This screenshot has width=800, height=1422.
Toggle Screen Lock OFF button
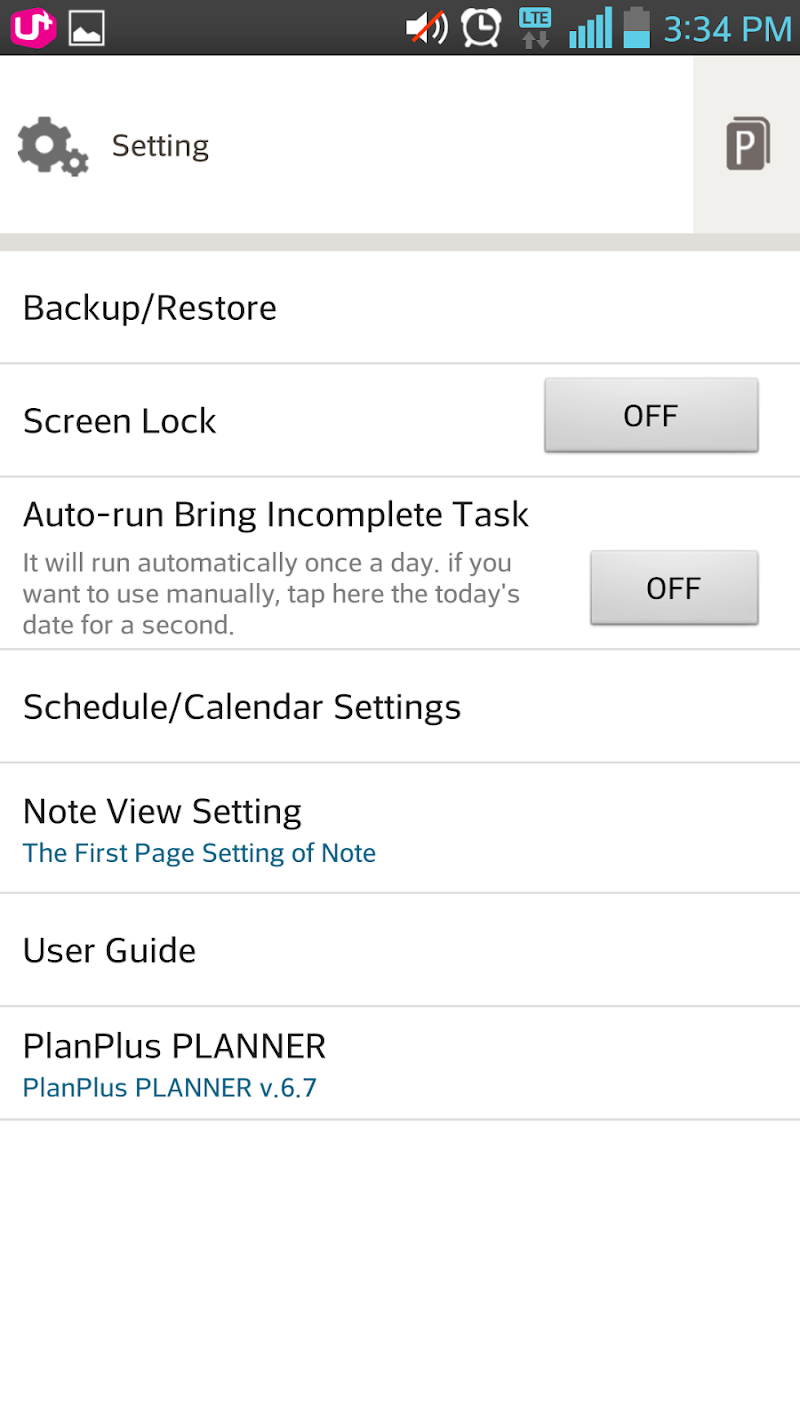coord(651,415)
